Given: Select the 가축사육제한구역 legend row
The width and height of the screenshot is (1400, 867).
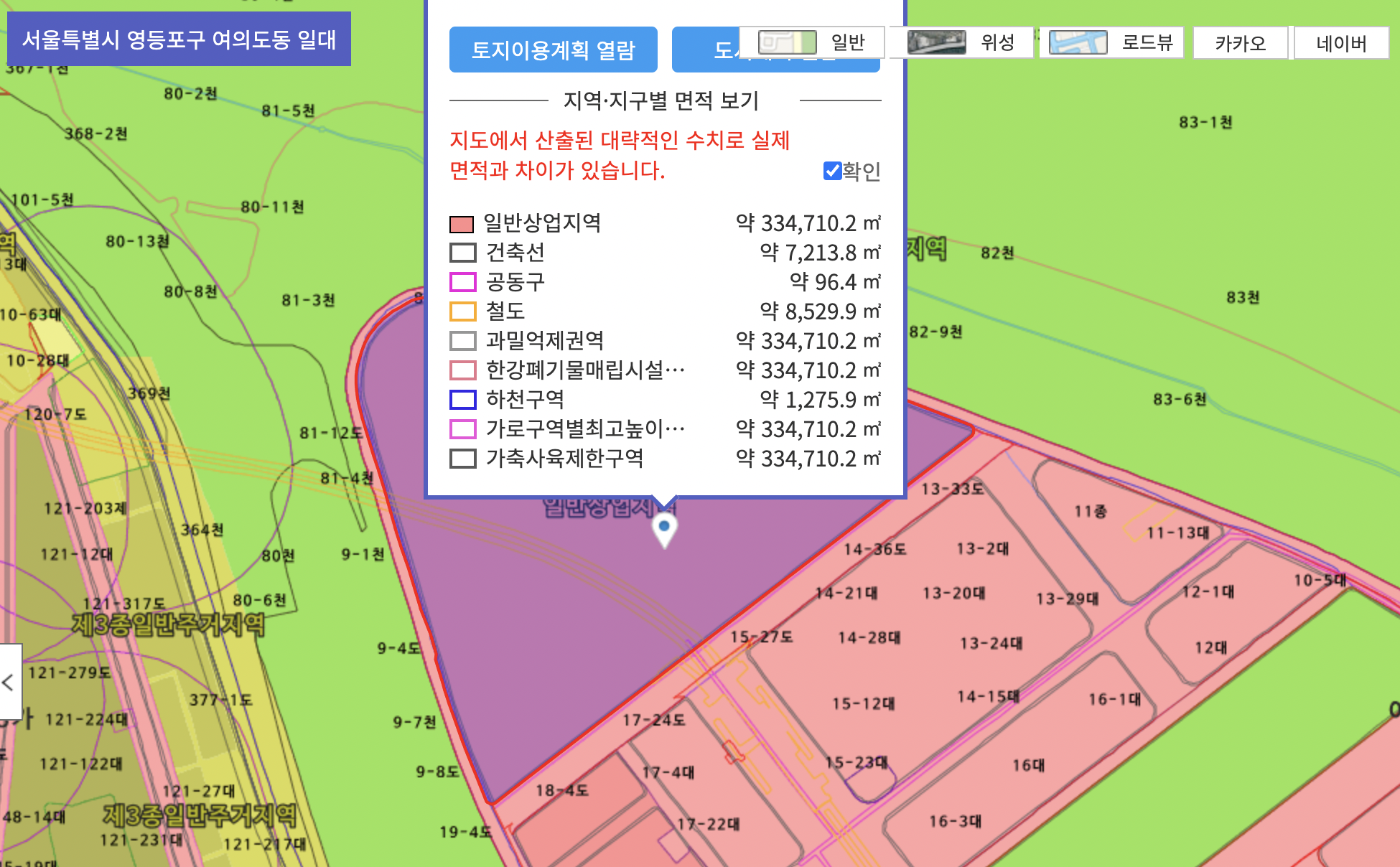Looking at the screenshot, I should [x=564, y=459].
